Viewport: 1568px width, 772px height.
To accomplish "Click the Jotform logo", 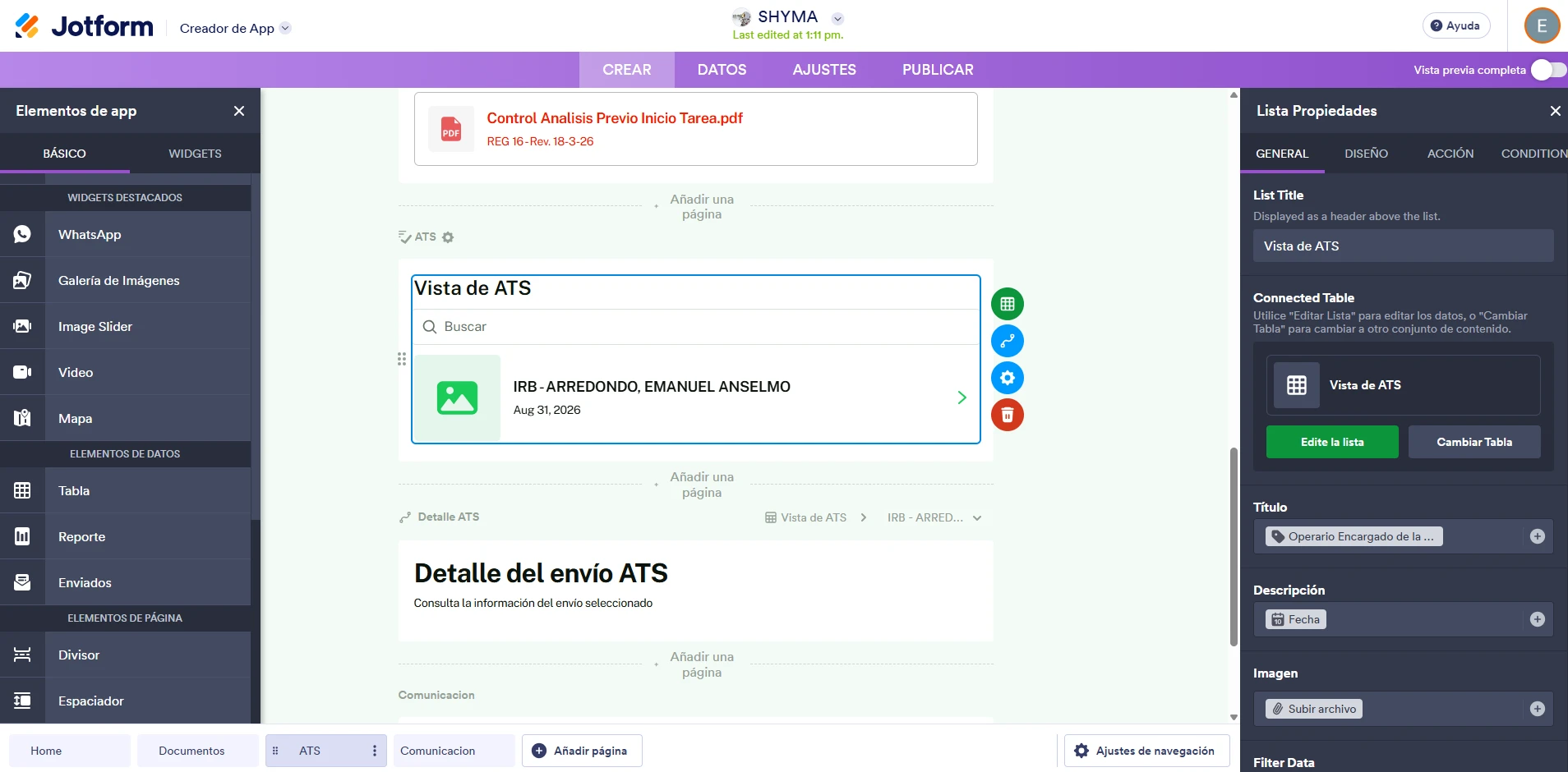I will click(x=84, y=26).
